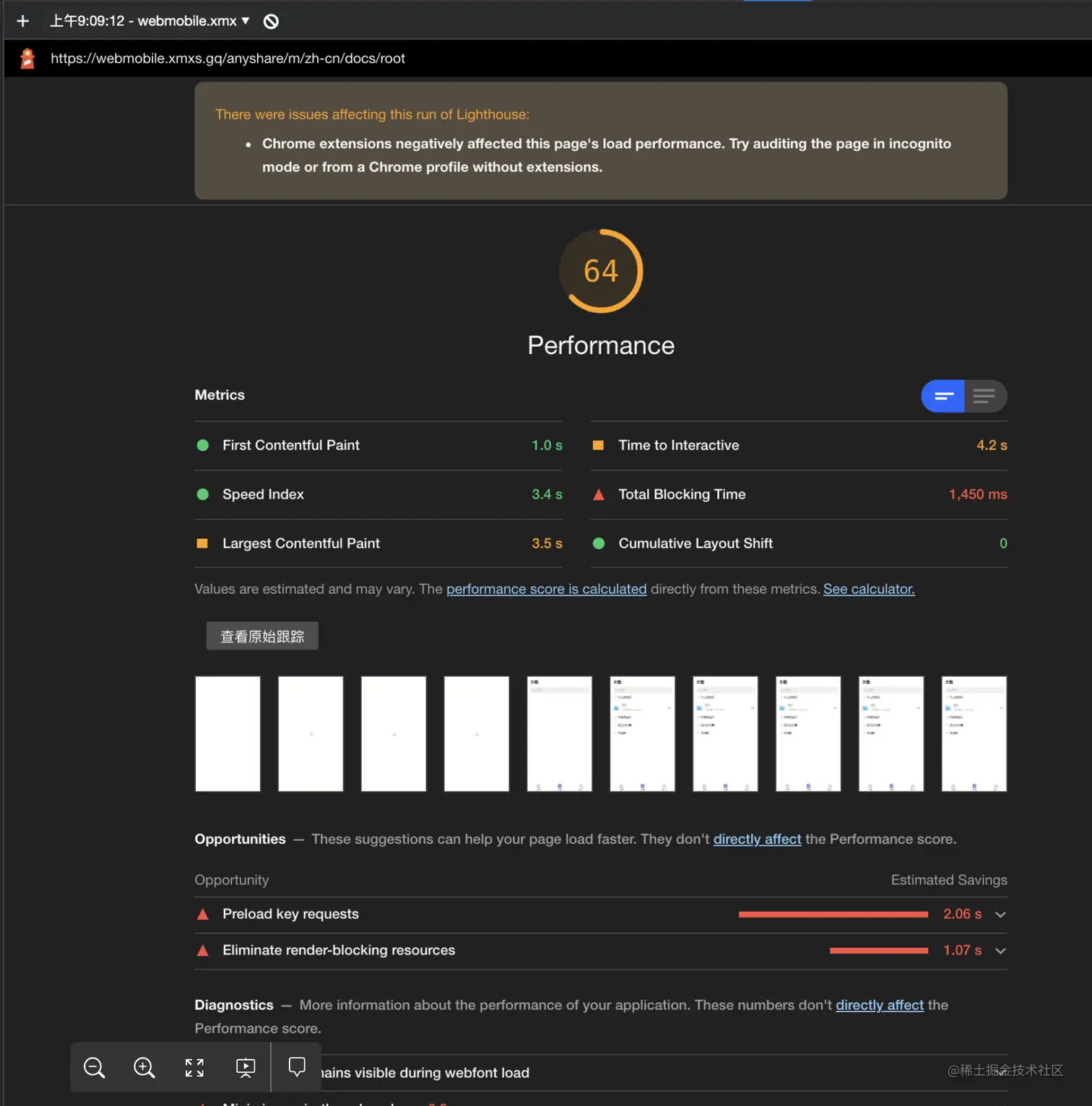The image size is (1092, 1106).
Task: Open the audited URL webmobile.xmxs.gq link
Action: [227, 59]
